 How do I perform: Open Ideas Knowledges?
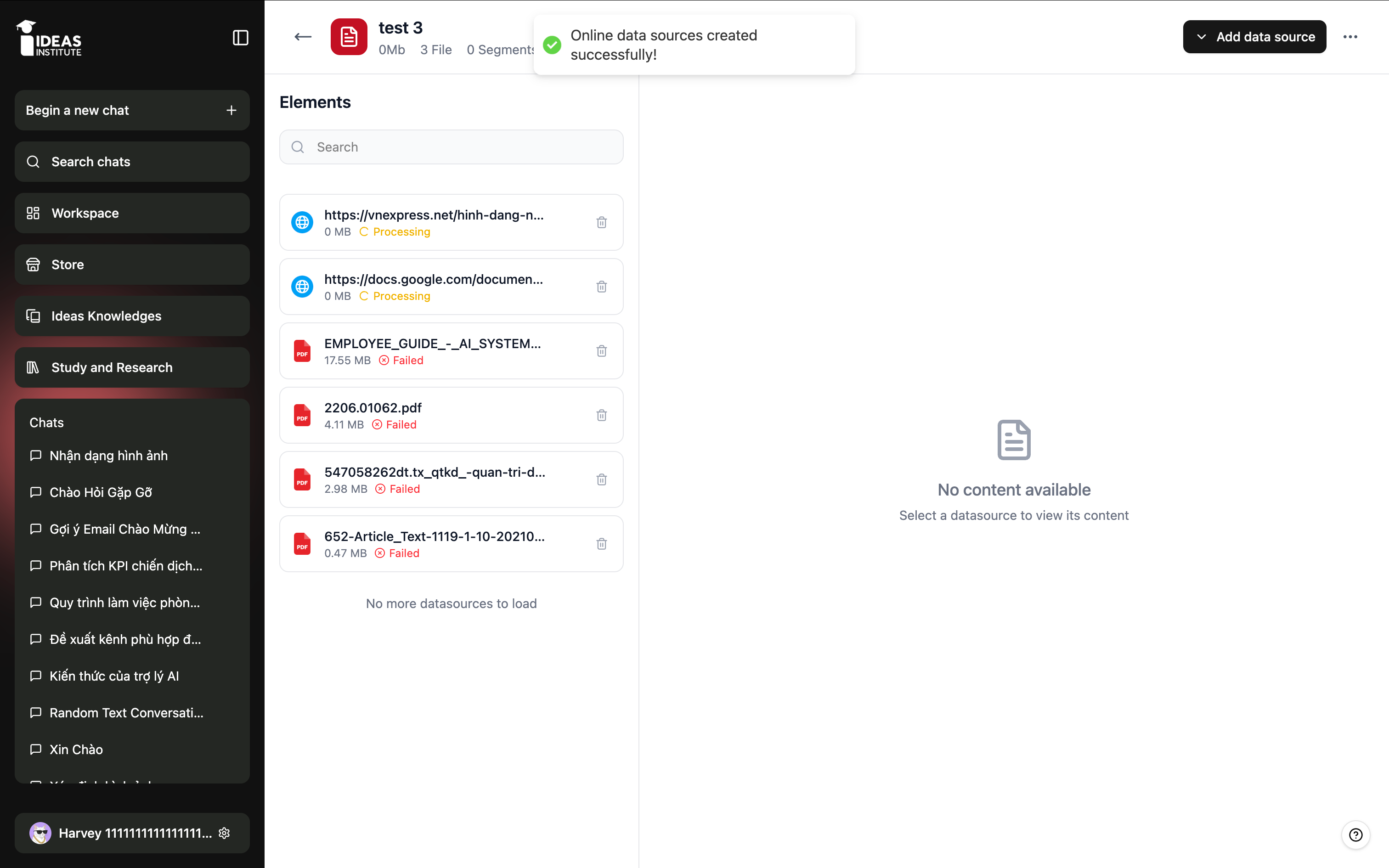coord(132,316)
